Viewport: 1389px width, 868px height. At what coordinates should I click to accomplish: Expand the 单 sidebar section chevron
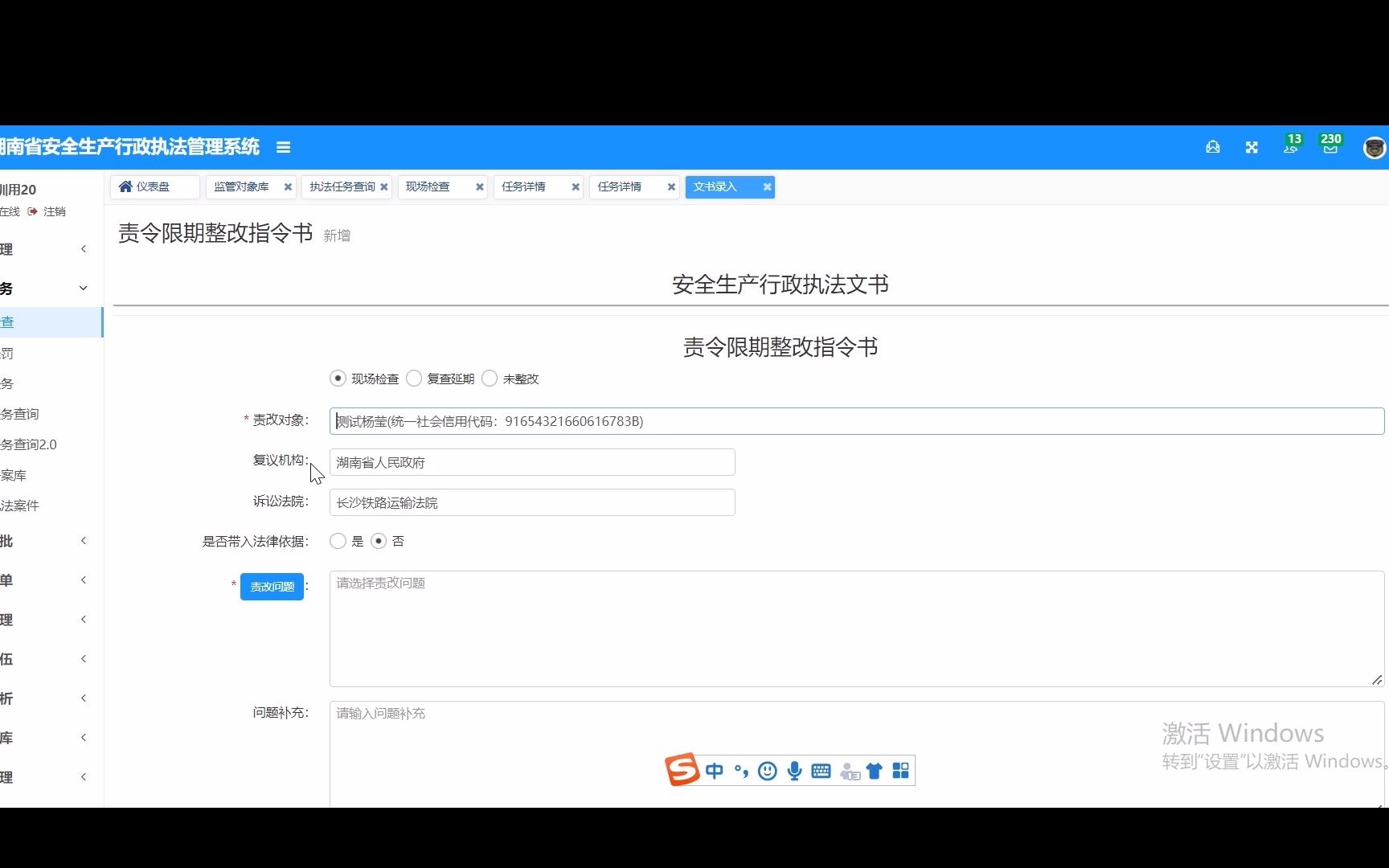pos(84,580)
